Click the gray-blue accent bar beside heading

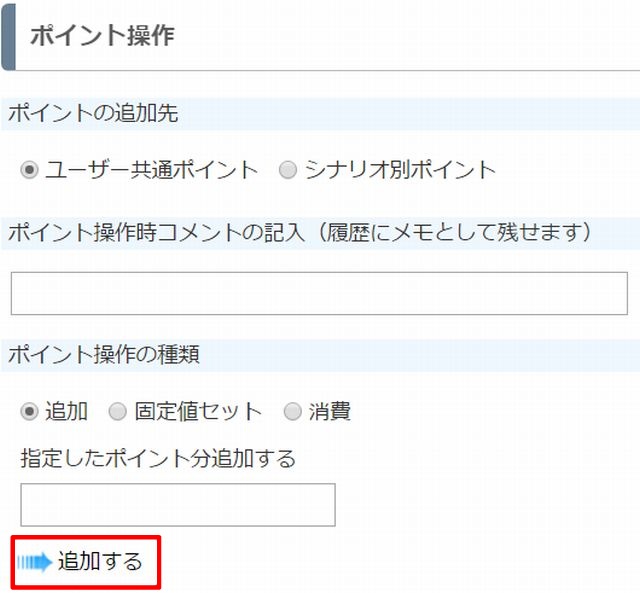9,37
